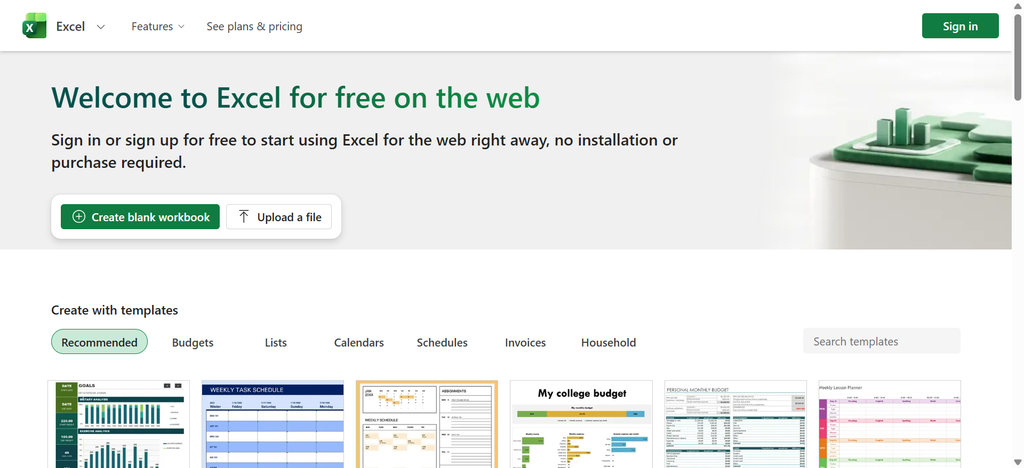Switch to the Budgets tab

pyautogui.click(x=193, y=342)
